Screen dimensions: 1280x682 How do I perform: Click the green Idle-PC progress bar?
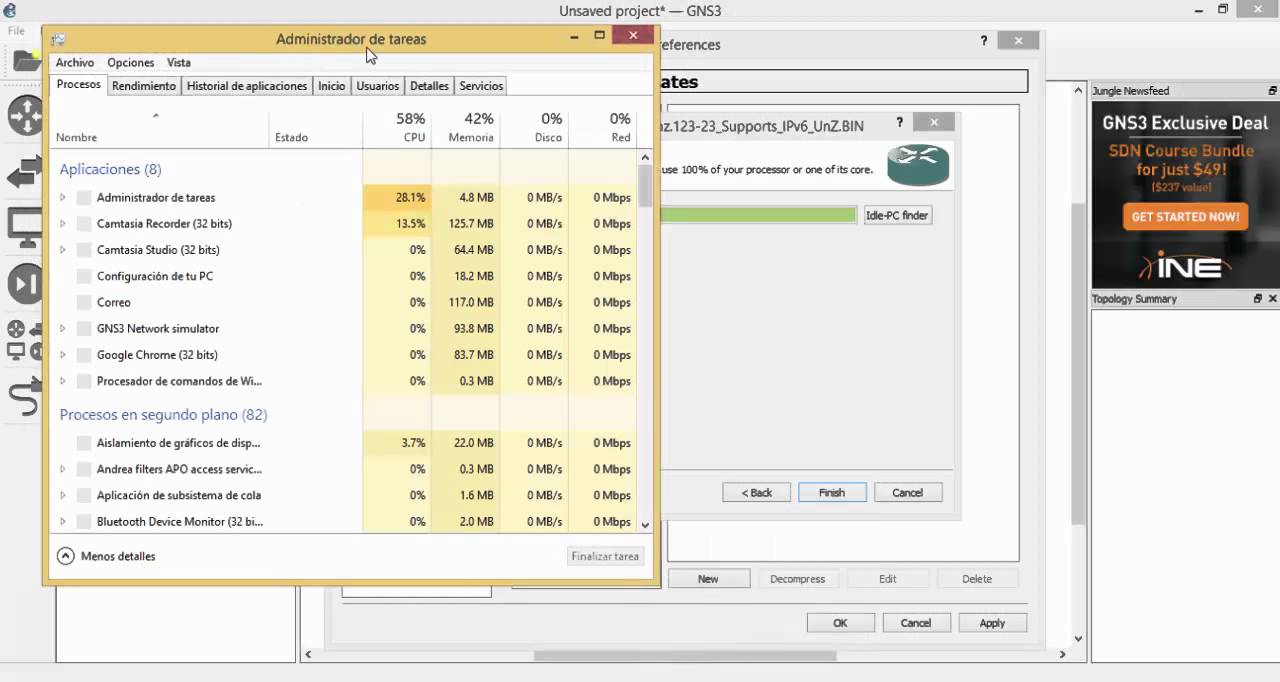point(759,215)
